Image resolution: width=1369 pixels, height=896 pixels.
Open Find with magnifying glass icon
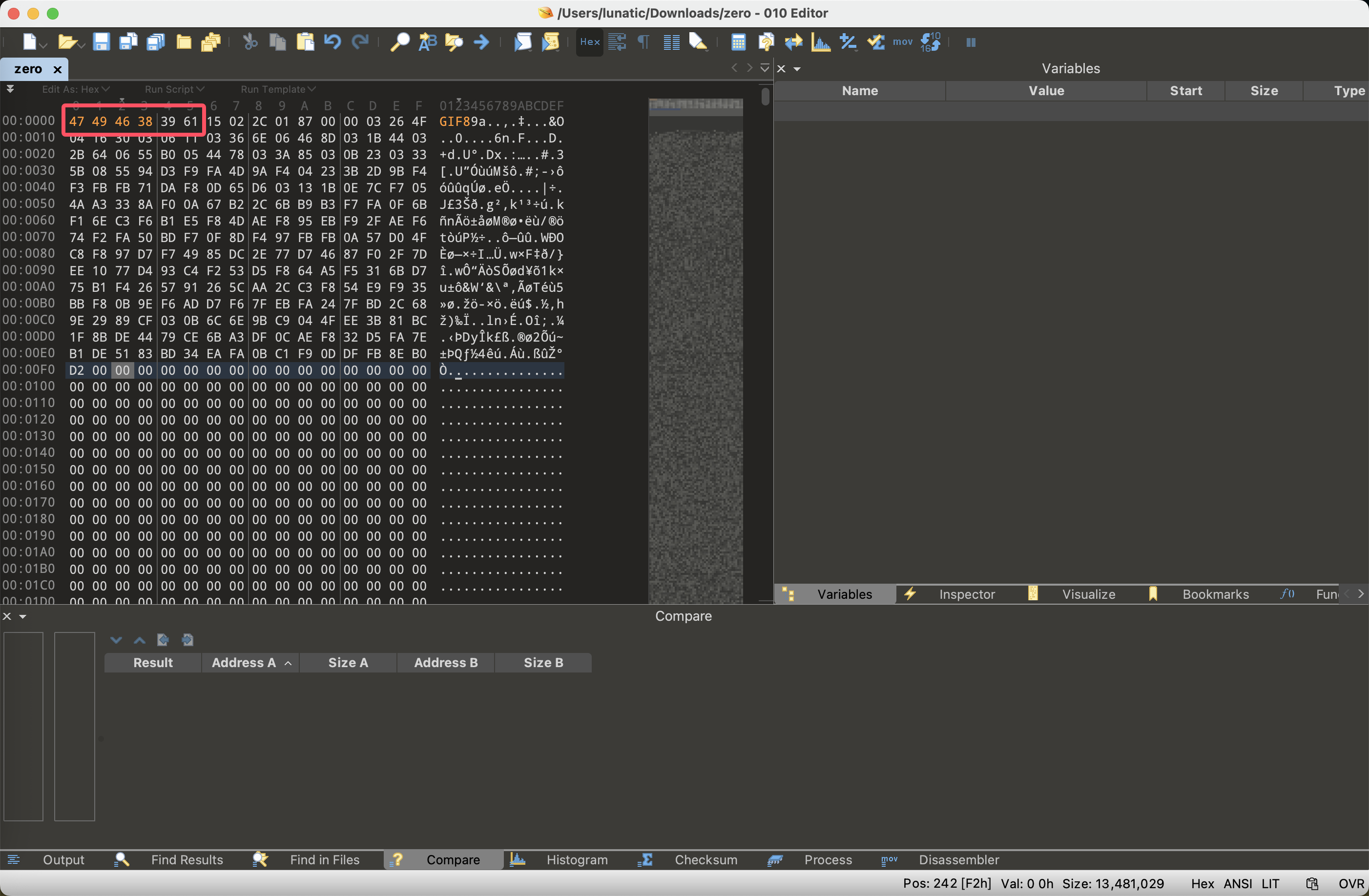pos(399,42)
